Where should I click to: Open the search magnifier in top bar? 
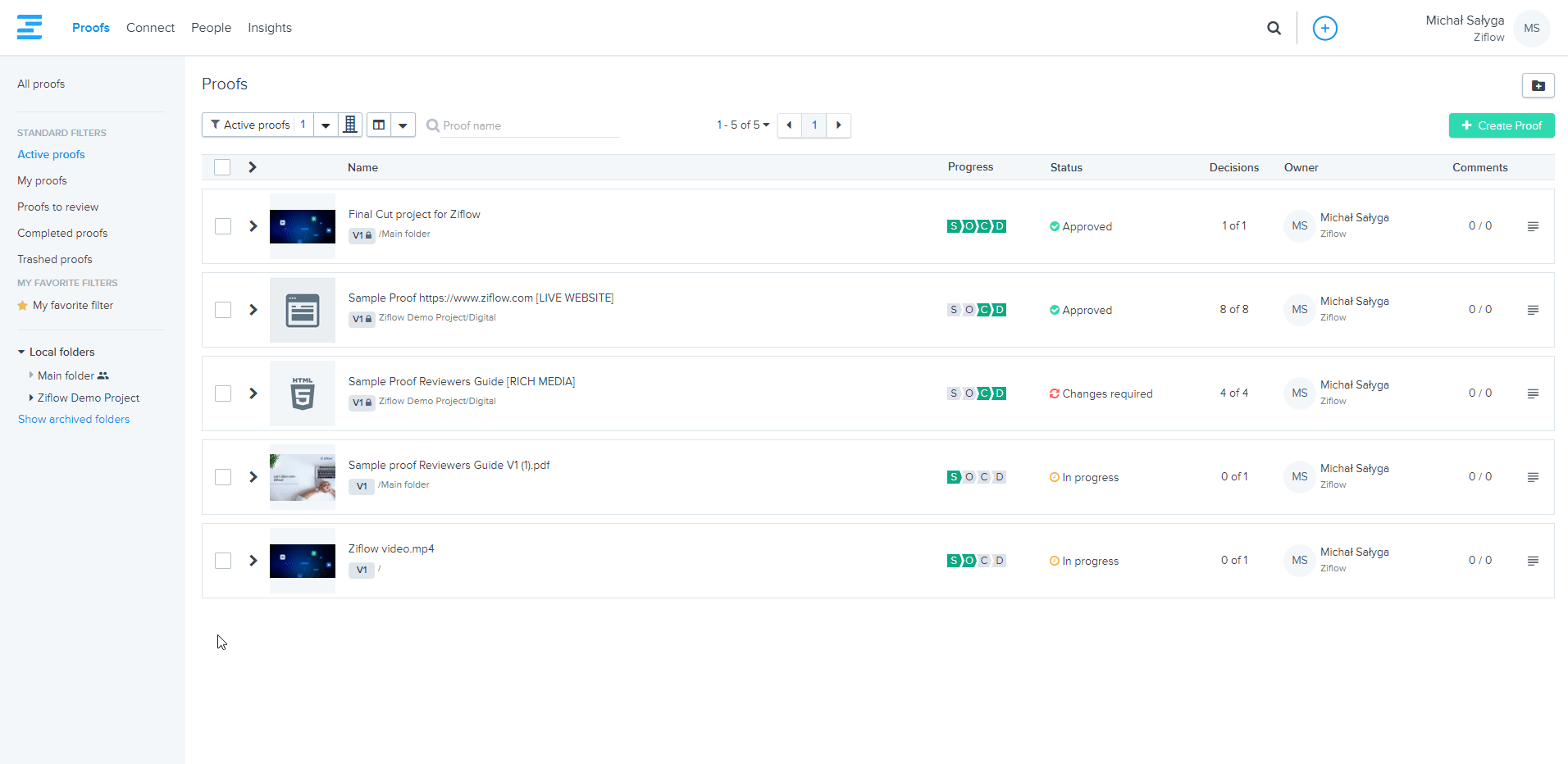[1274, 28]
